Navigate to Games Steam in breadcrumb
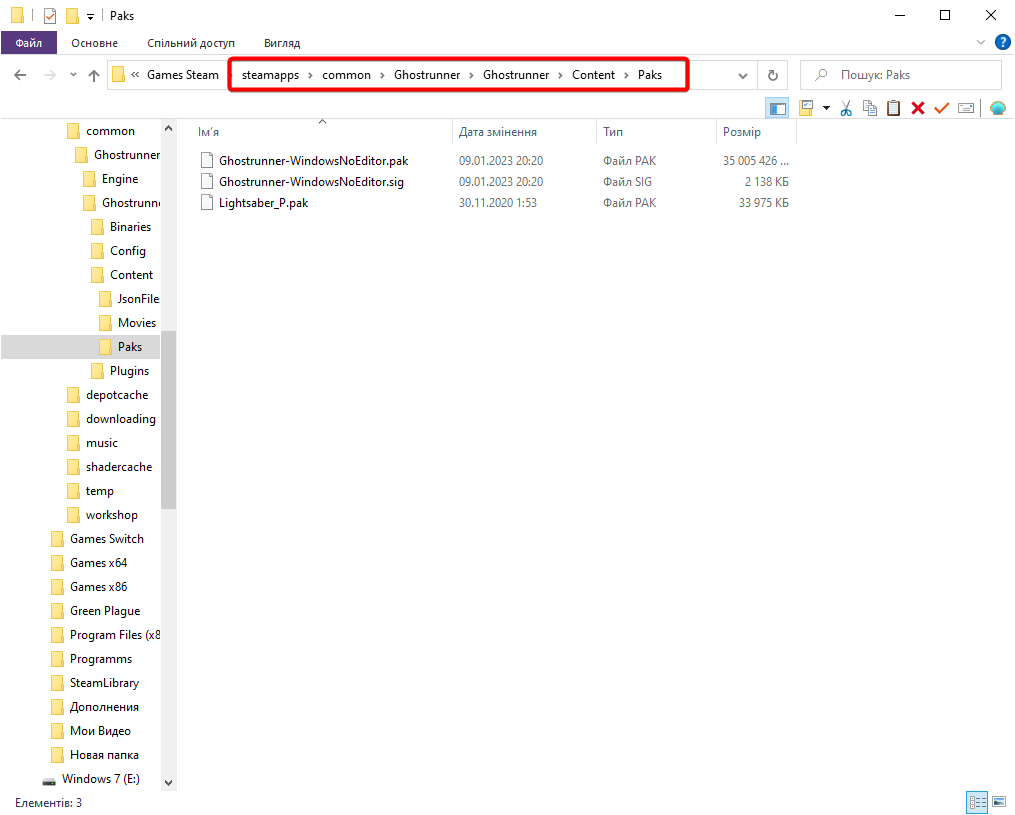1015x815 pixels. 183,75
